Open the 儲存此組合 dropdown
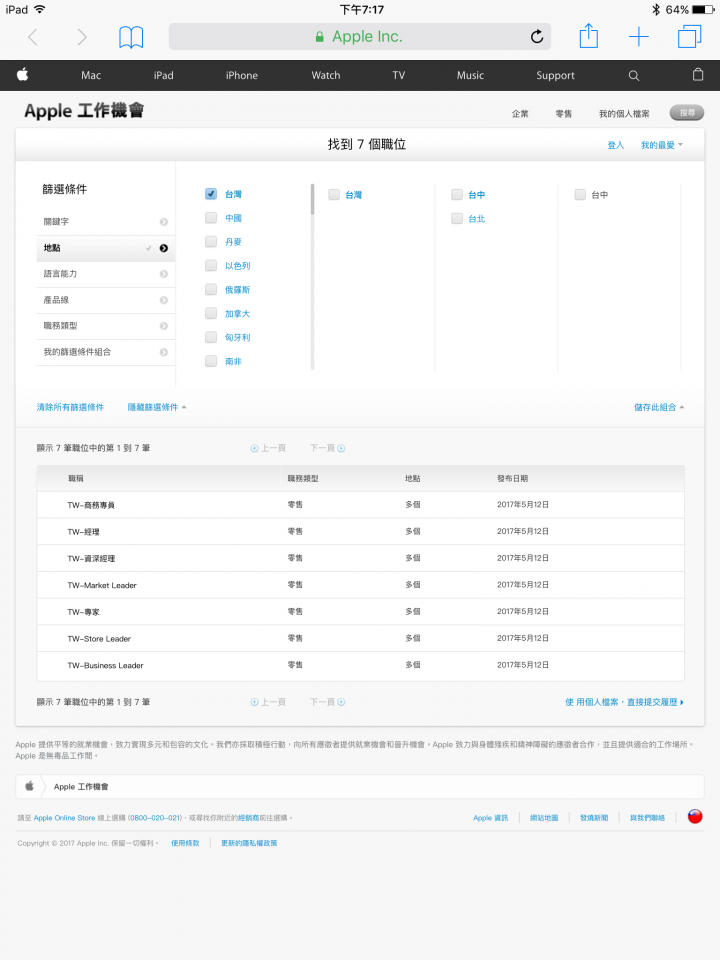The image size is (720, 960). 659,407
